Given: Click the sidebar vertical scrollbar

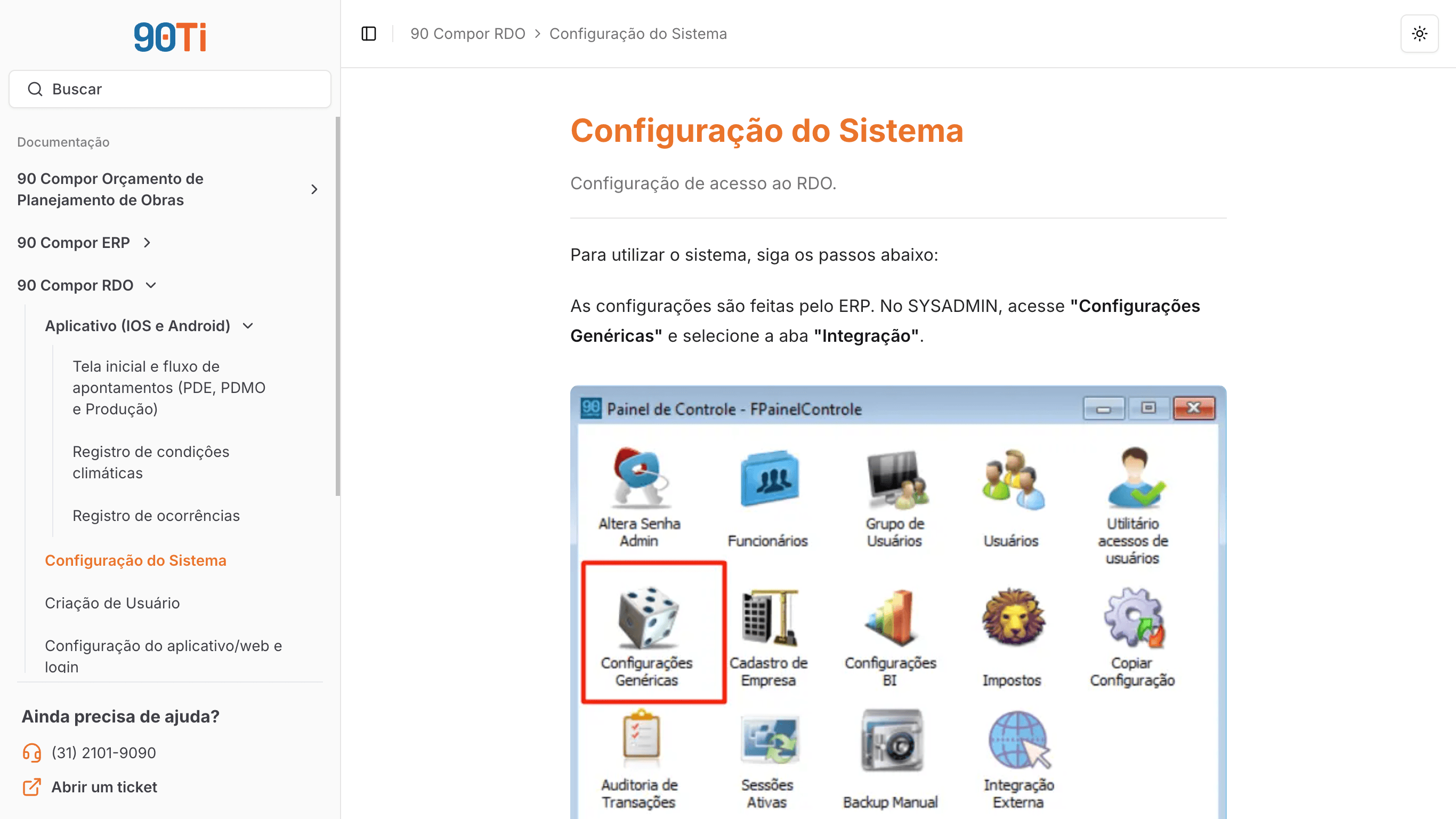Looking at the screenshot, I should [x=337, y=306].
